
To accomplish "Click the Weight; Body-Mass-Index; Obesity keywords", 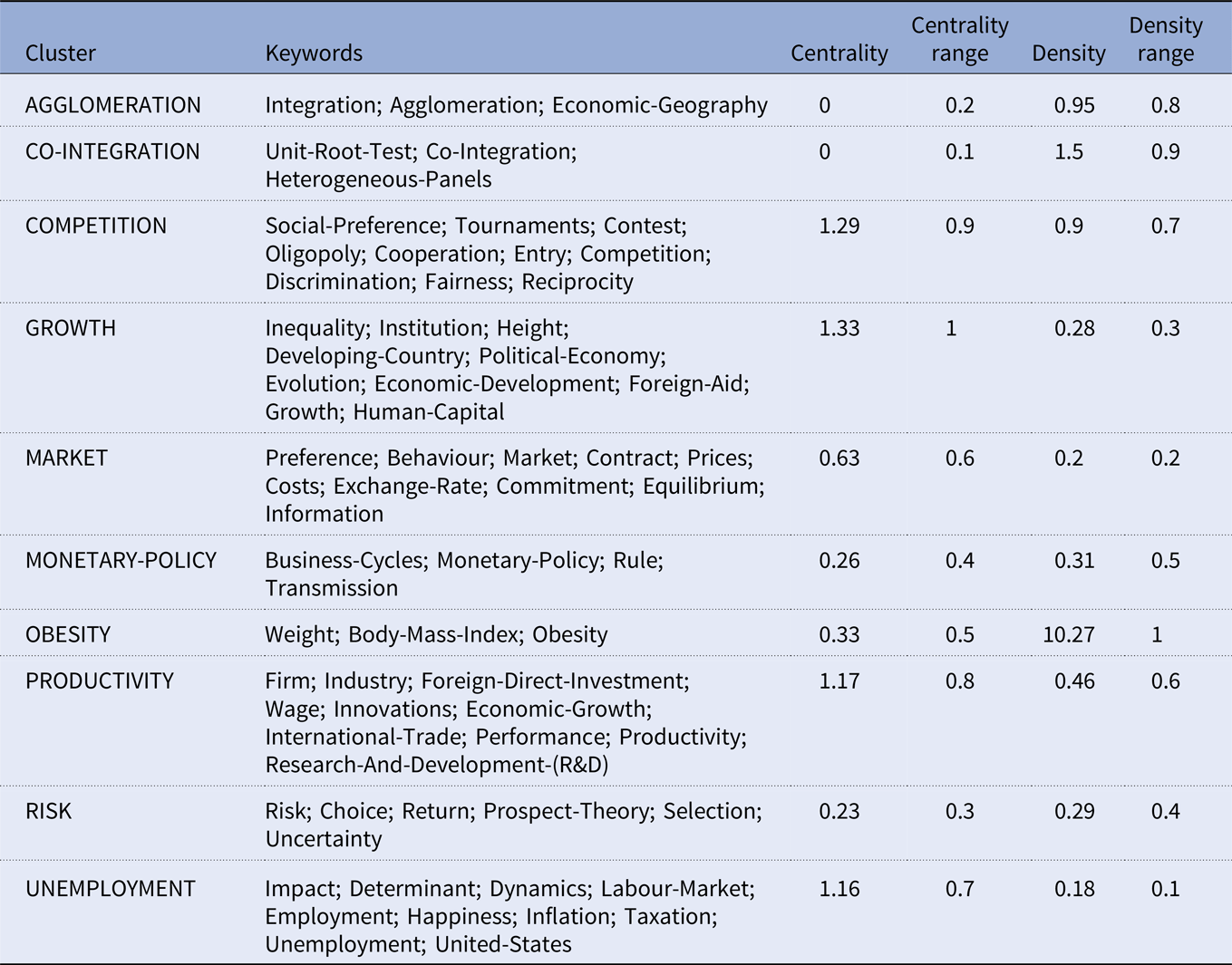I will pyautogui.click(x=436, y=634).
